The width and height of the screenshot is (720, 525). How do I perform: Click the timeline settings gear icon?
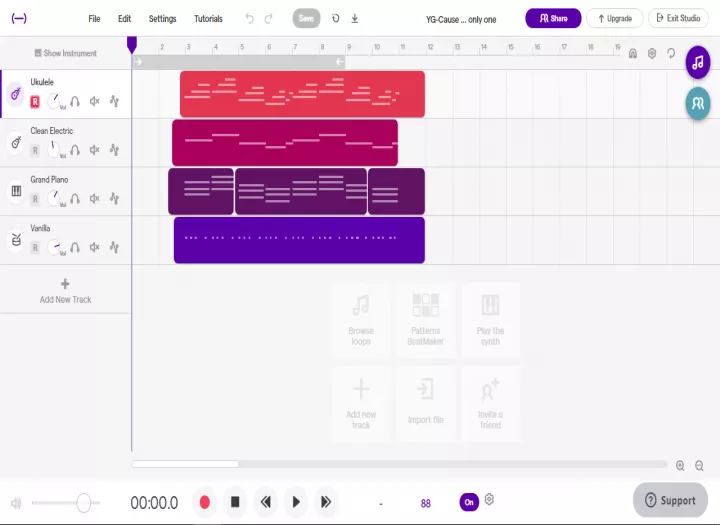tap(652, 53)
